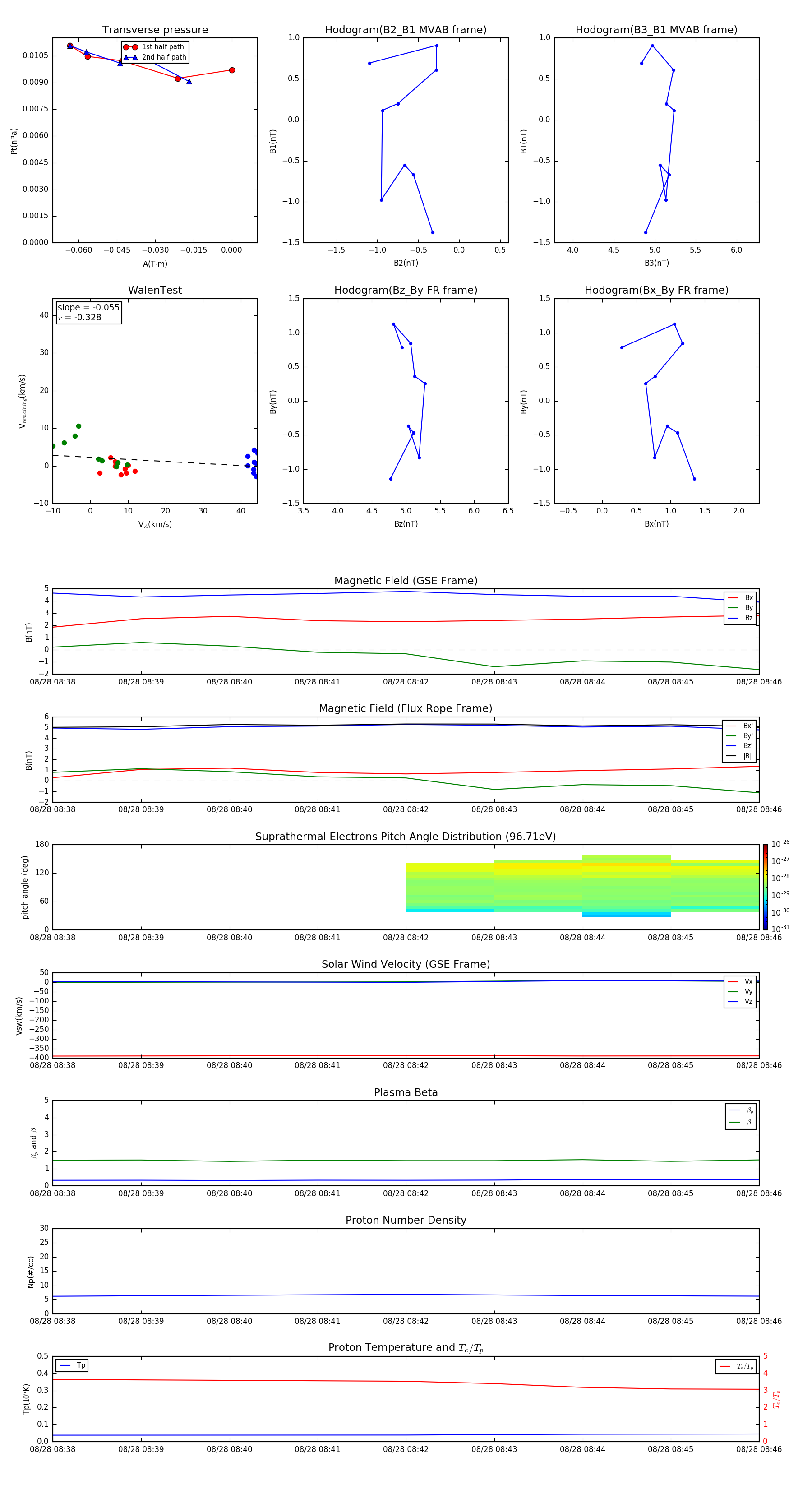Screen dimensions: 812x1489
Task: Click the "10^-31" colorbar tick label
Action: click(780, 929)
